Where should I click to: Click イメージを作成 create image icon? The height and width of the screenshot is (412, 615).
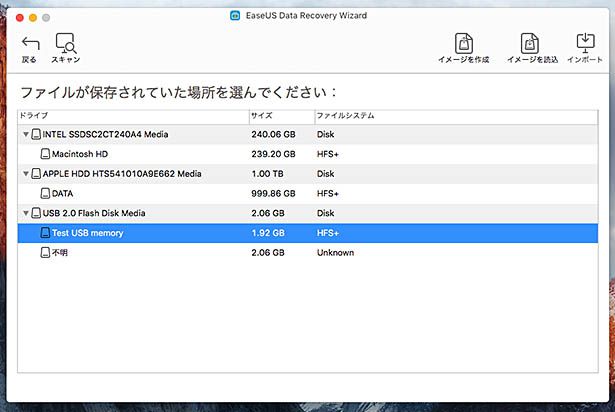pos(464,43)
